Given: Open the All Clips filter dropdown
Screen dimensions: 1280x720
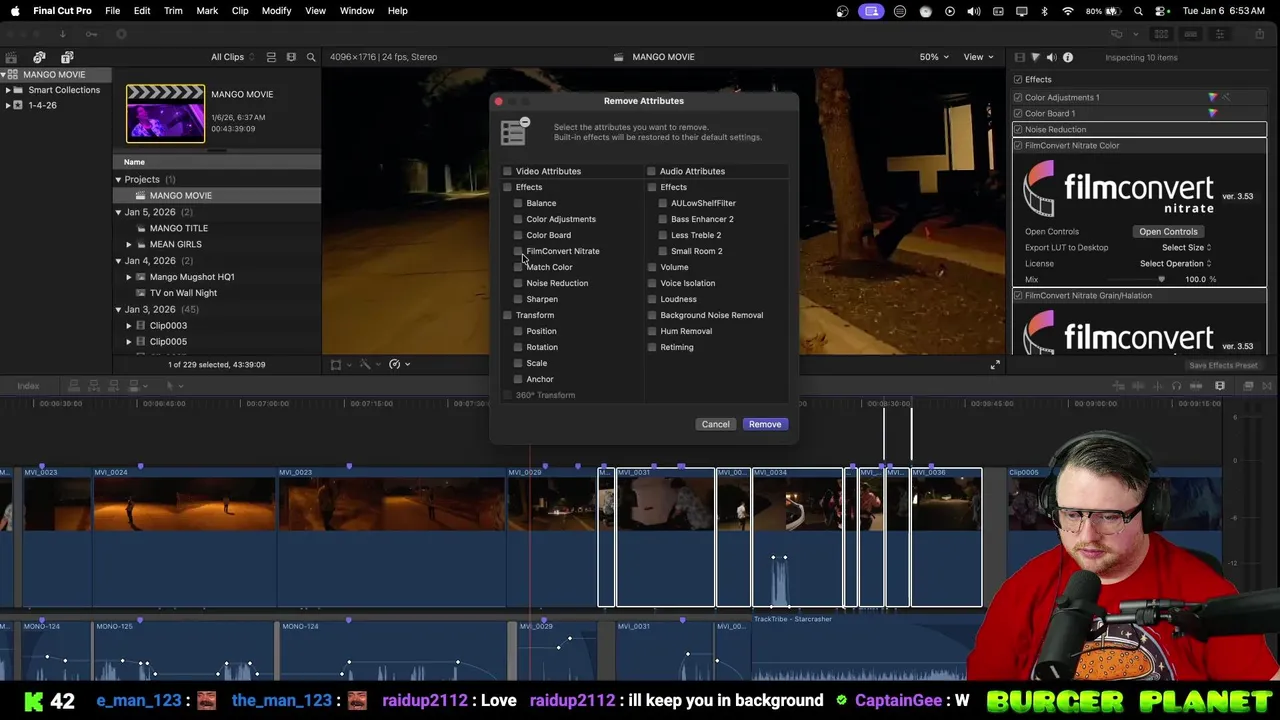Looking at the screenshot, I should click(232, 57).
